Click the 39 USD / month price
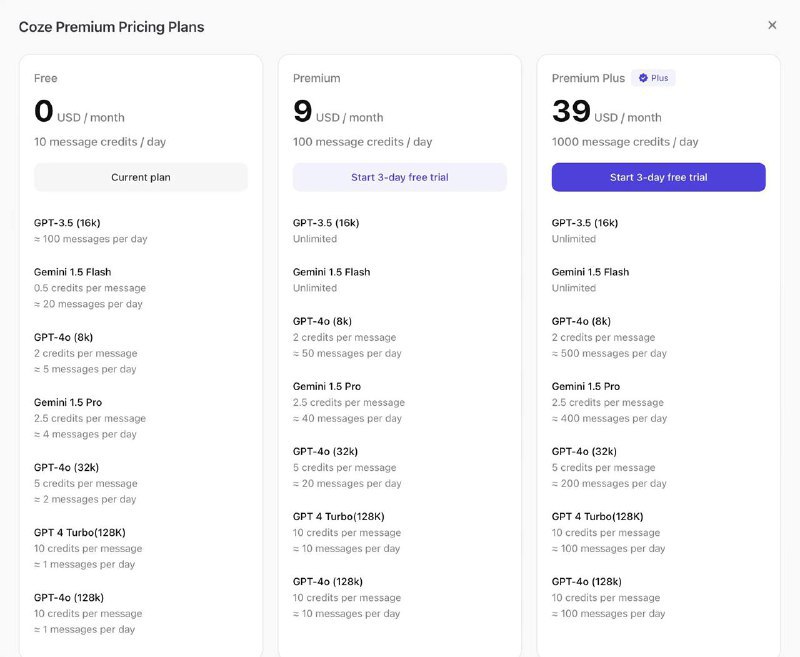Viewport: 800px width, 657px height. tap(606, 112)
